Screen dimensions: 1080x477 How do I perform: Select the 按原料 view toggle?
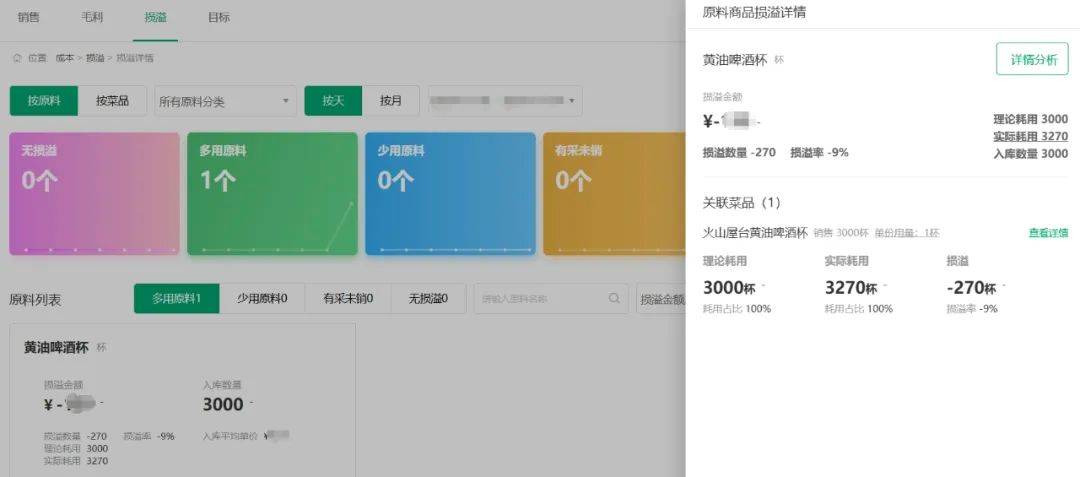(x=44, y=101)
